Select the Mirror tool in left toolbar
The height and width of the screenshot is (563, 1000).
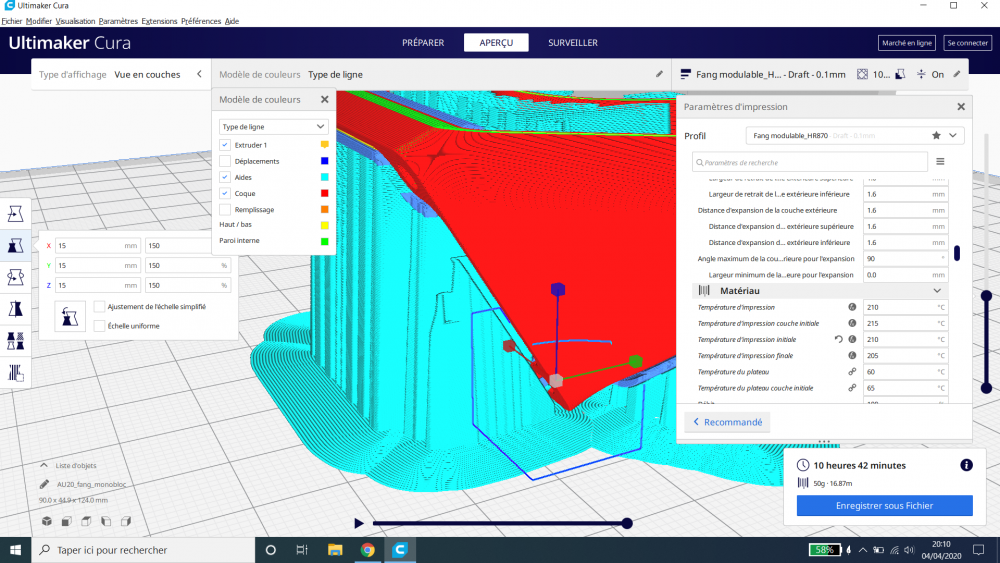[x=15, y=309]
